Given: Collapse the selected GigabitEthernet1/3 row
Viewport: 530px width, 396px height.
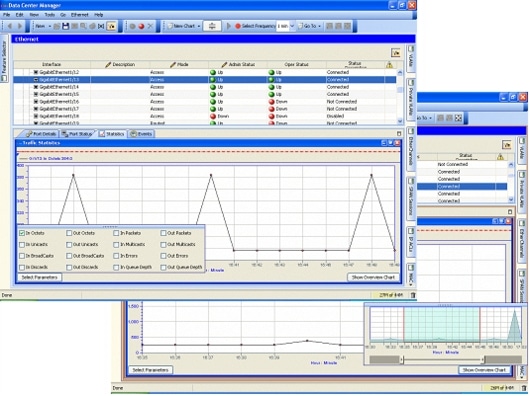Looking at the screenshot, I should (35, 80).
